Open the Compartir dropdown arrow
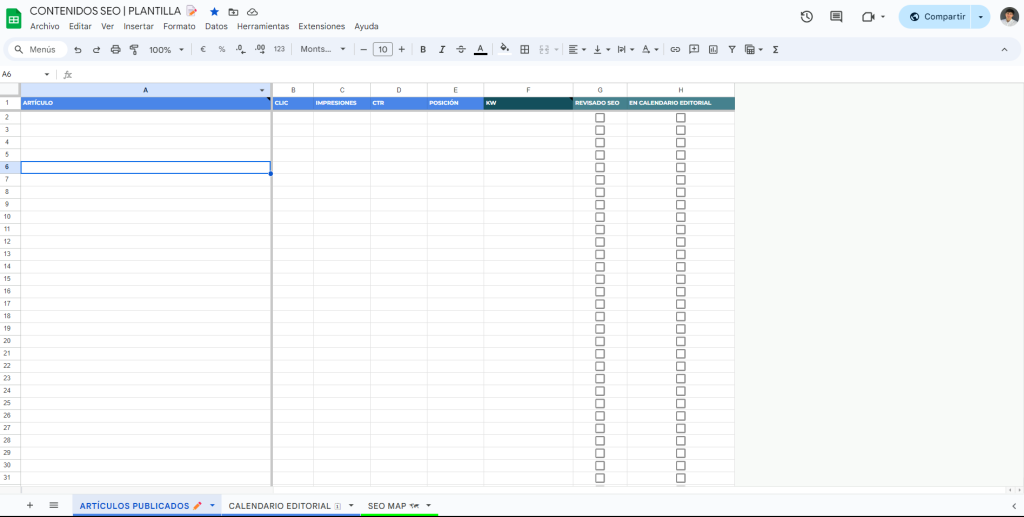This screenshot has width=1024, height=517. click(981, 17)
